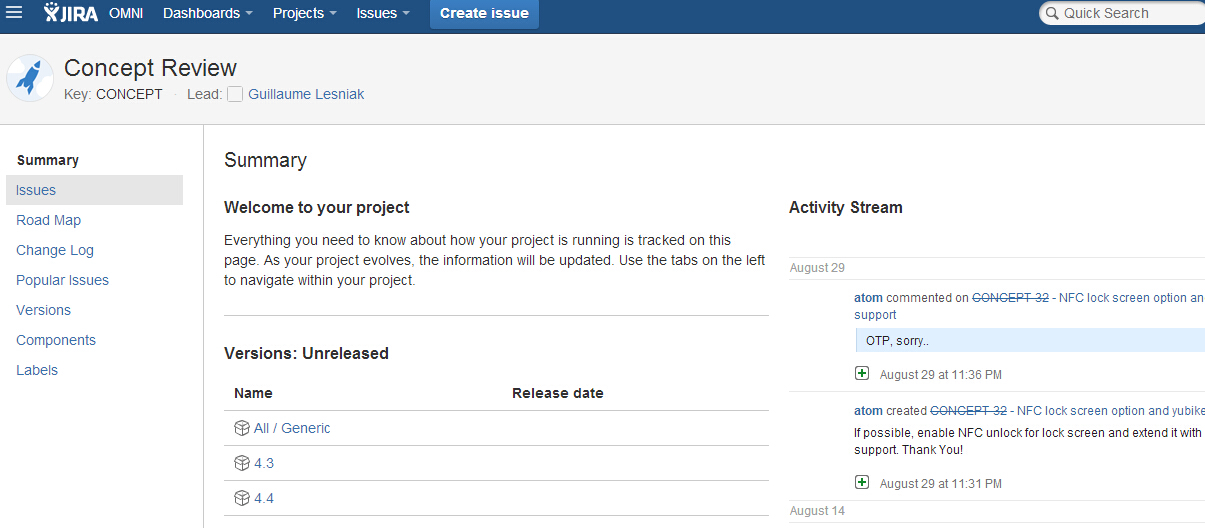Open the Versions tab

44,310
